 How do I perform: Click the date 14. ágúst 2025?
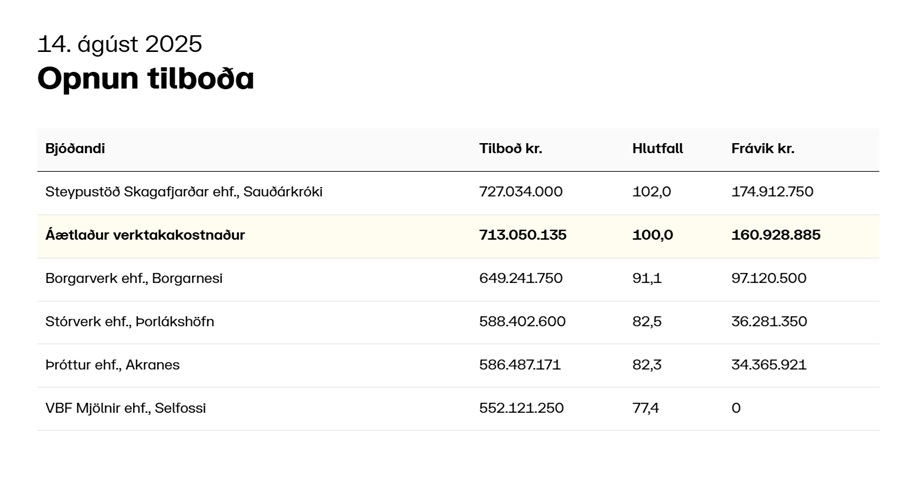pyautogui.click(x=120, y=44)
